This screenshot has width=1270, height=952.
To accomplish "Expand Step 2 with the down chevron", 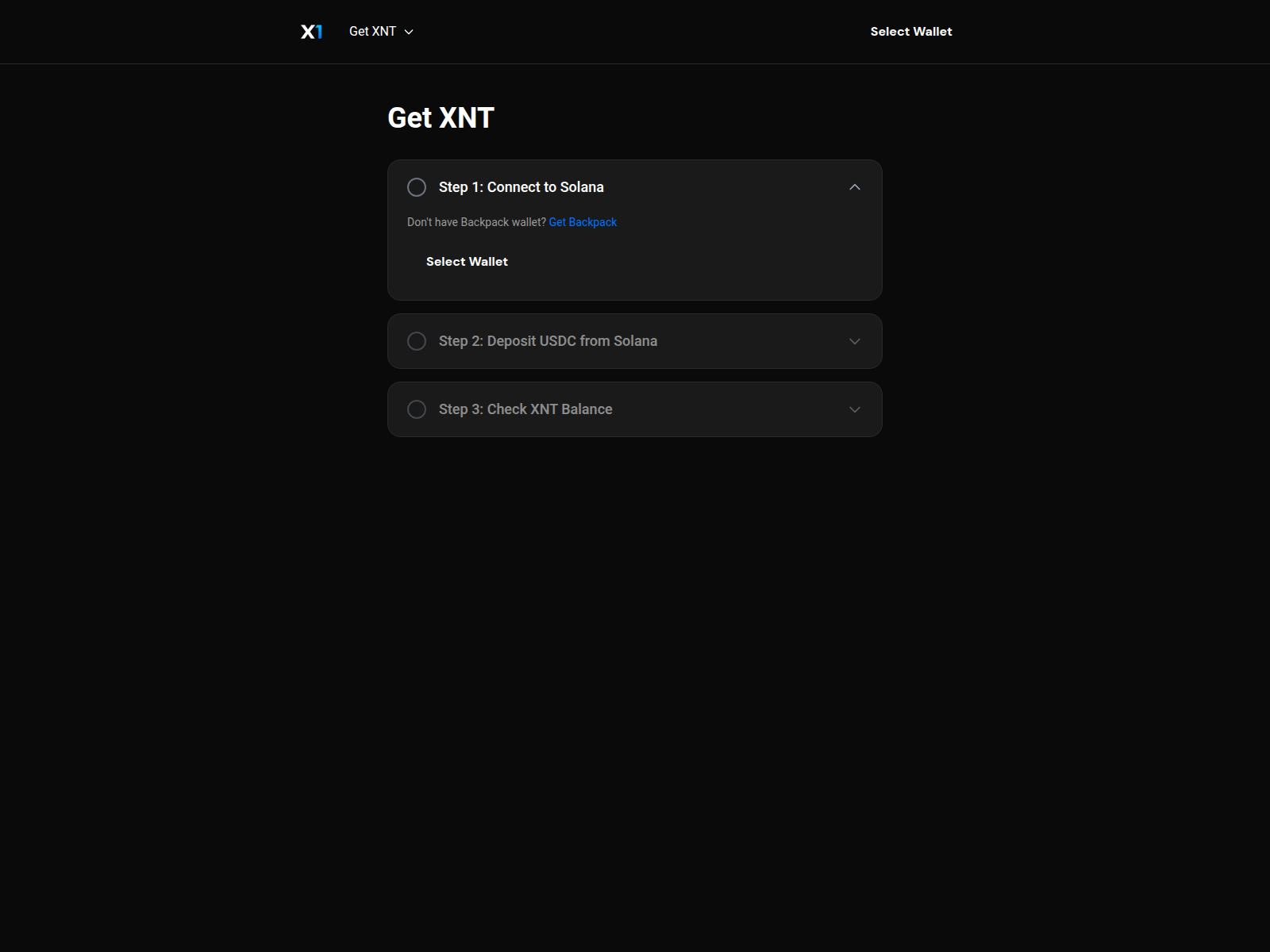I will (x=855, y=341).
